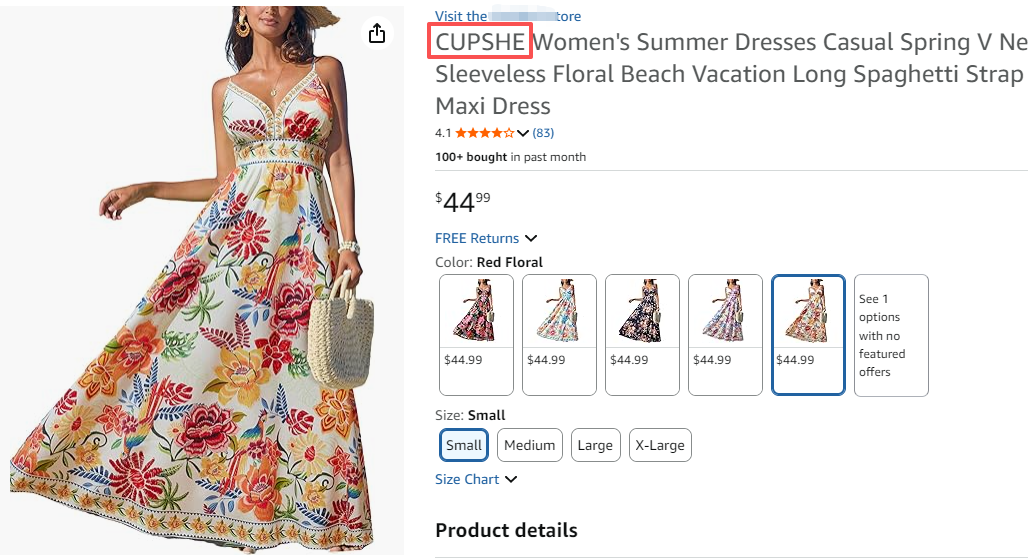Pick the third color swatch, dark navy floral

(x=643, y=334)
